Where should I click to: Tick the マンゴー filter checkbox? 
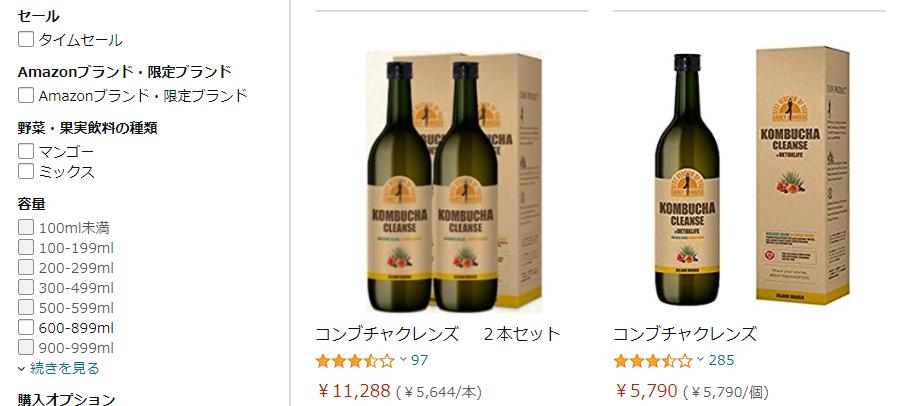(x=25, y=151)
